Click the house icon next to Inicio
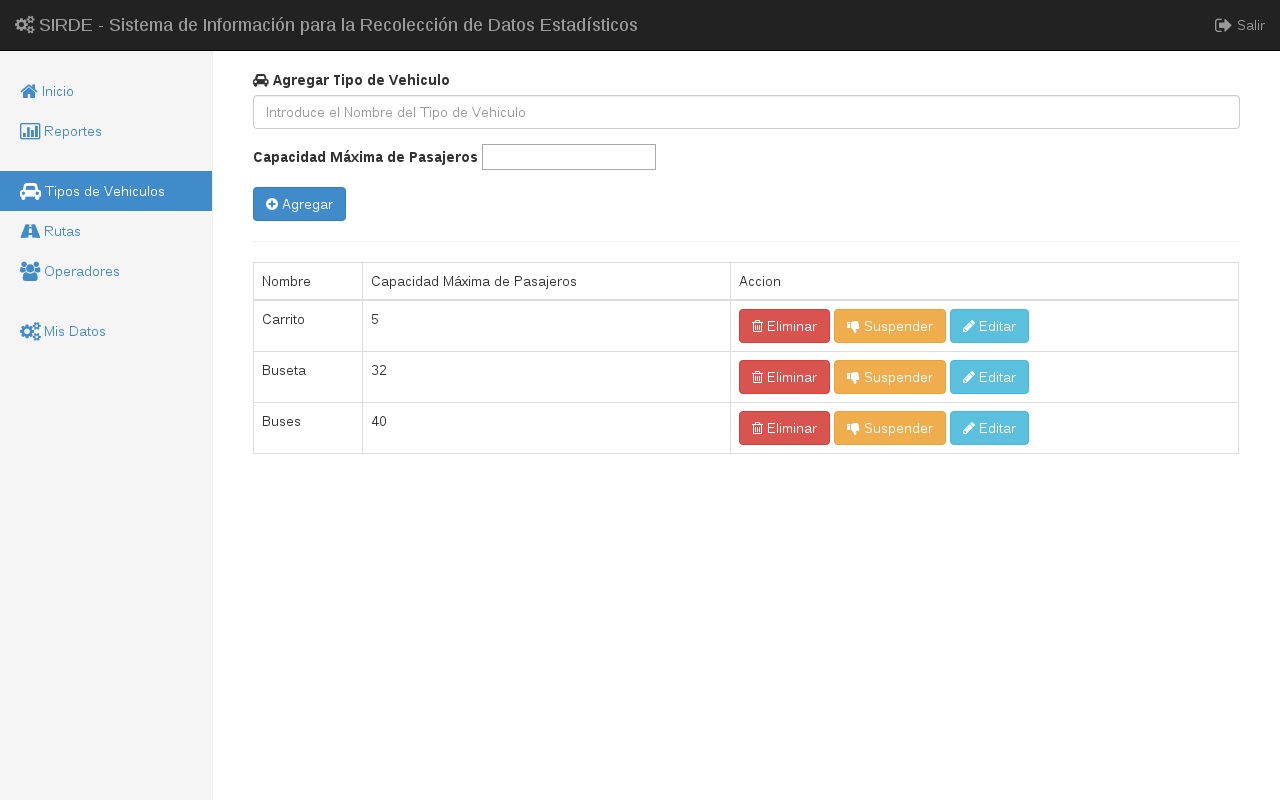The height and width of the screenshot is (800, 1280). tap(29, 91)
